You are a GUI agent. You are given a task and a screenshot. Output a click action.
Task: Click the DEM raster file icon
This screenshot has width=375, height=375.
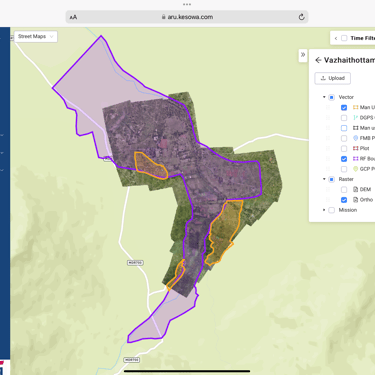pos(356,189)
